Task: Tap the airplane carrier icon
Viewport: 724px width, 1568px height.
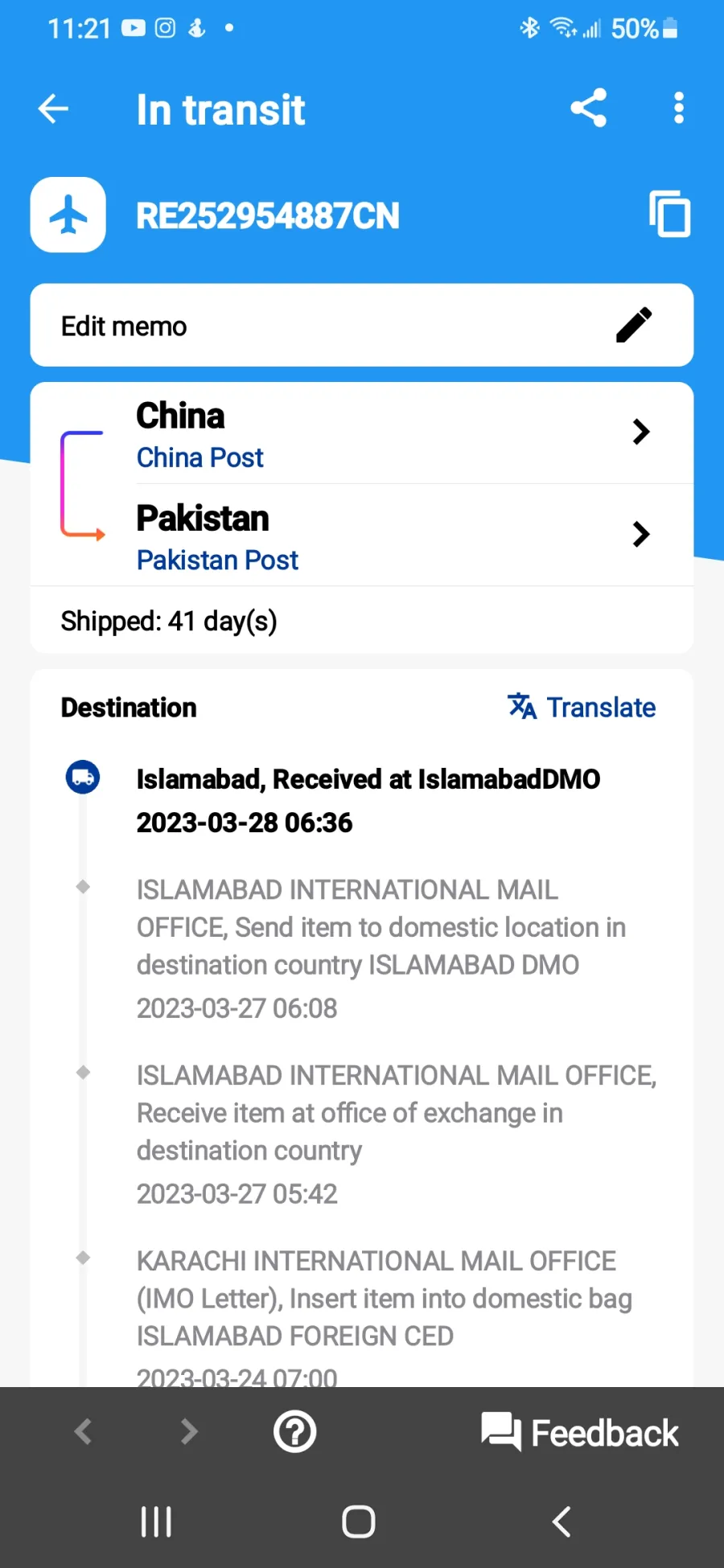Action: [68, 215]
